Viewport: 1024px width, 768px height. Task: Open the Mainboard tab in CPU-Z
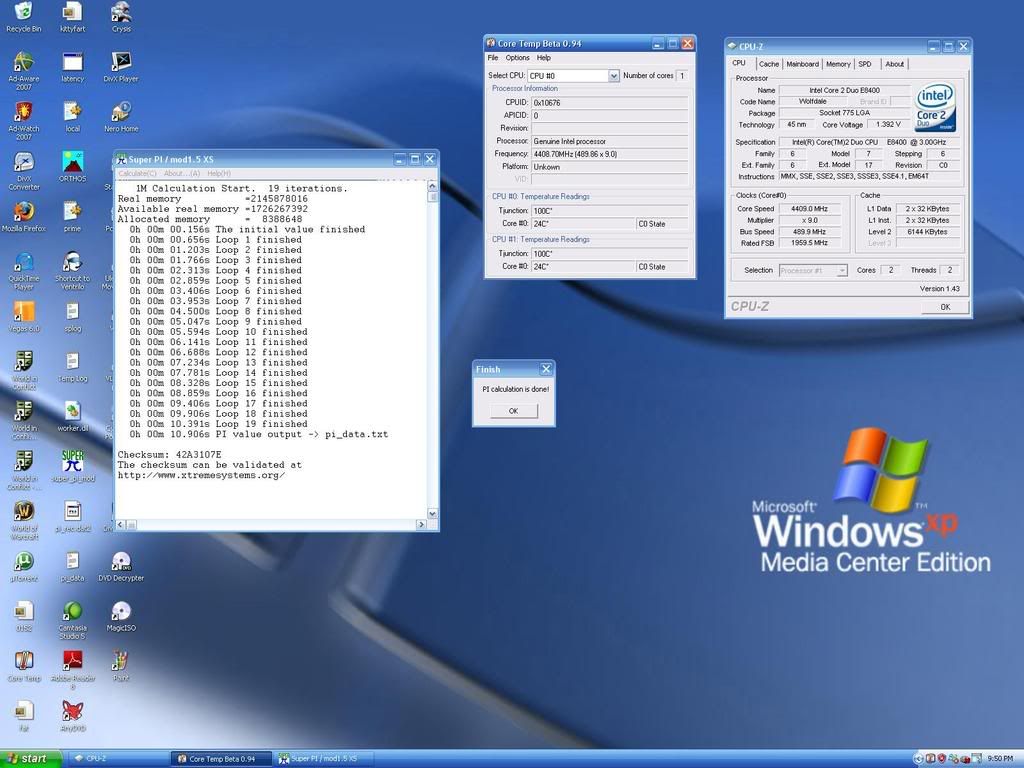[802, 64]
